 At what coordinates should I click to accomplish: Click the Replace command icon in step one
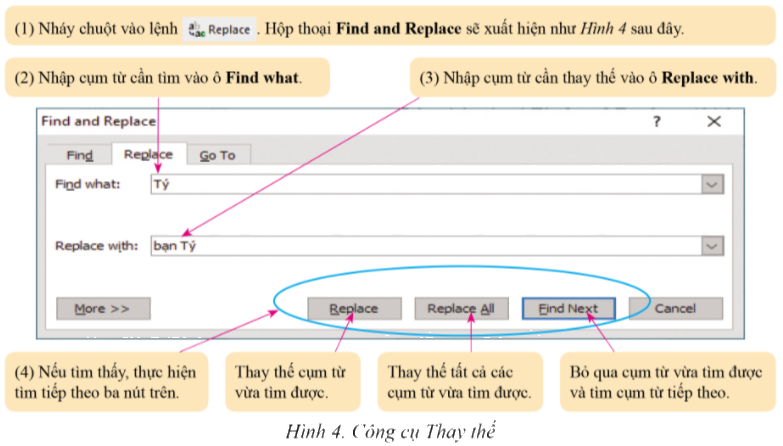pyautogui.click(x=219, y=29)
